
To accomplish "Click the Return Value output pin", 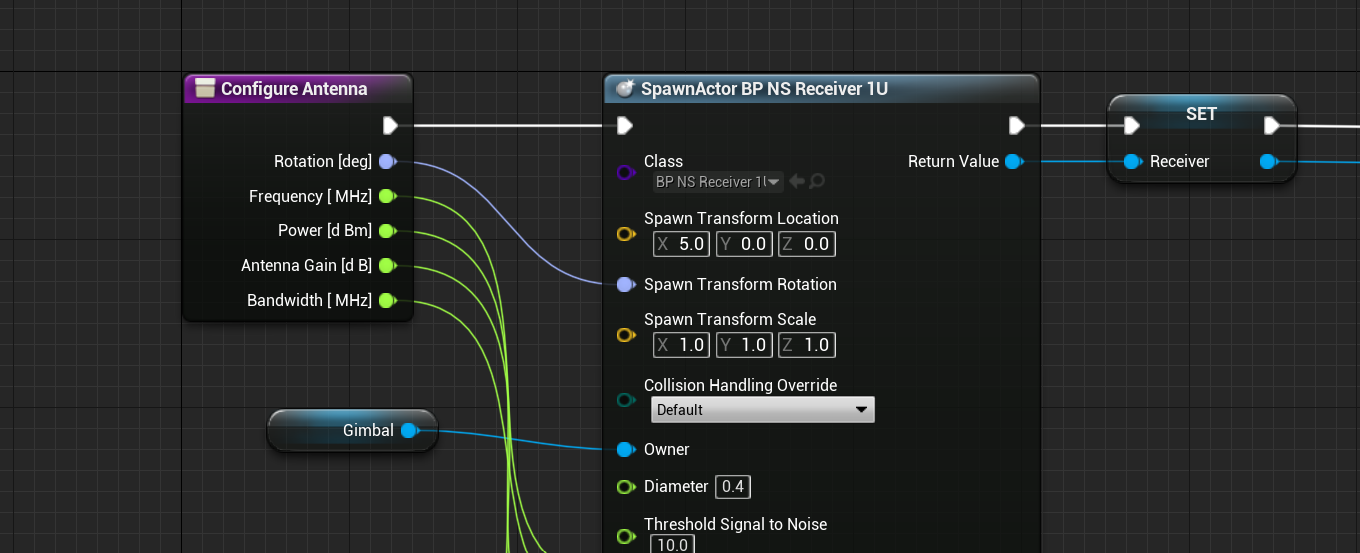I will pos(1013,162).
